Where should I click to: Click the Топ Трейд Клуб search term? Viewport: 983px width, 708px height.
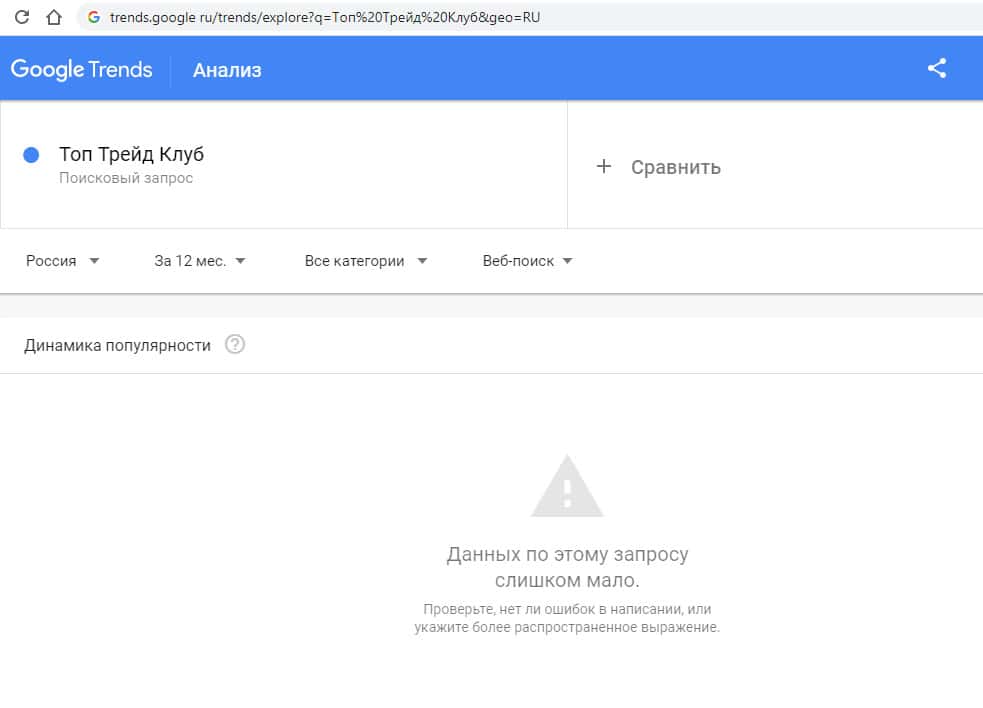131,155
